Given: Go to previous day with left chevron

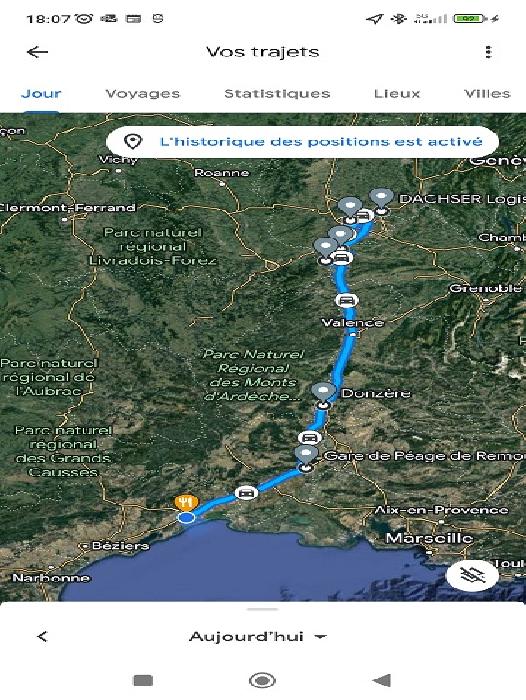Looking at the screenshot, I should (x=42, y=637).
